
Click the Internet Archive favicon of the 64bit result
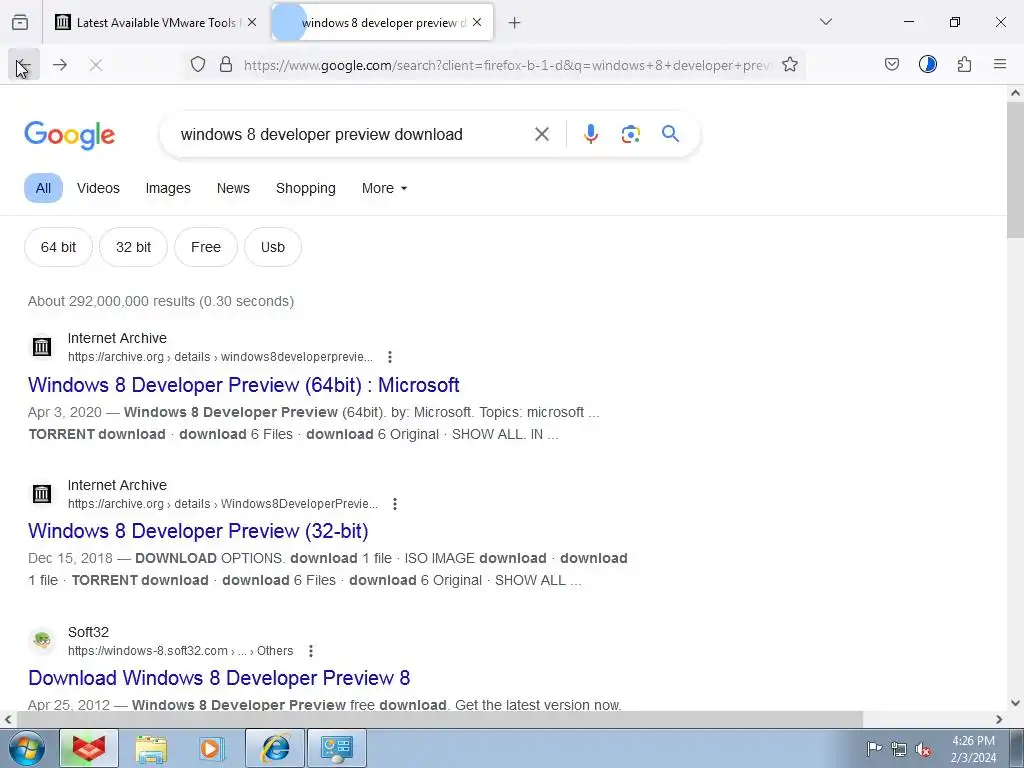click(x=42, y=347)
